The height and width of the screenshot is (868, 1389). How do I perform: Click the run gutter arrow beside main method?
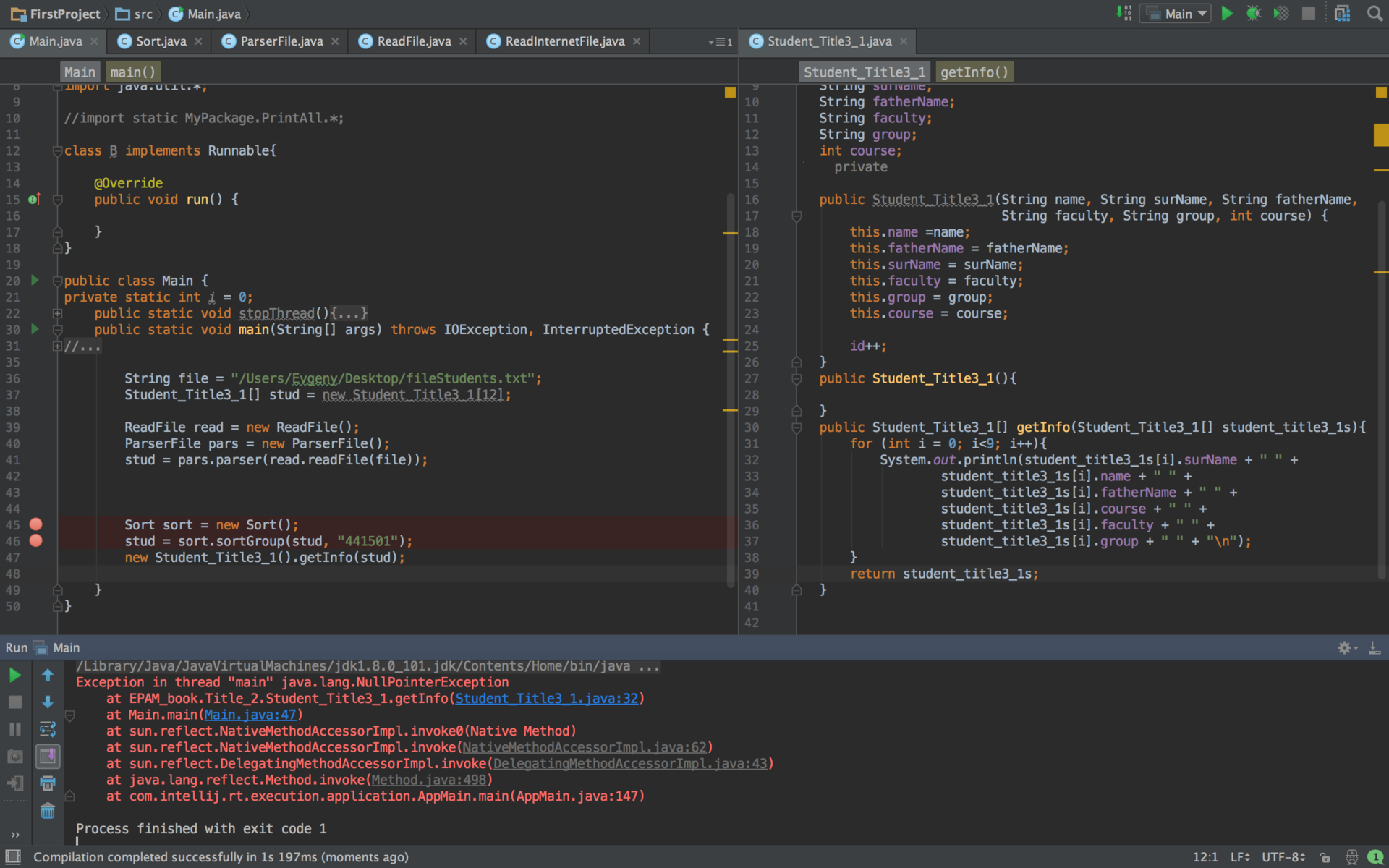34,329
